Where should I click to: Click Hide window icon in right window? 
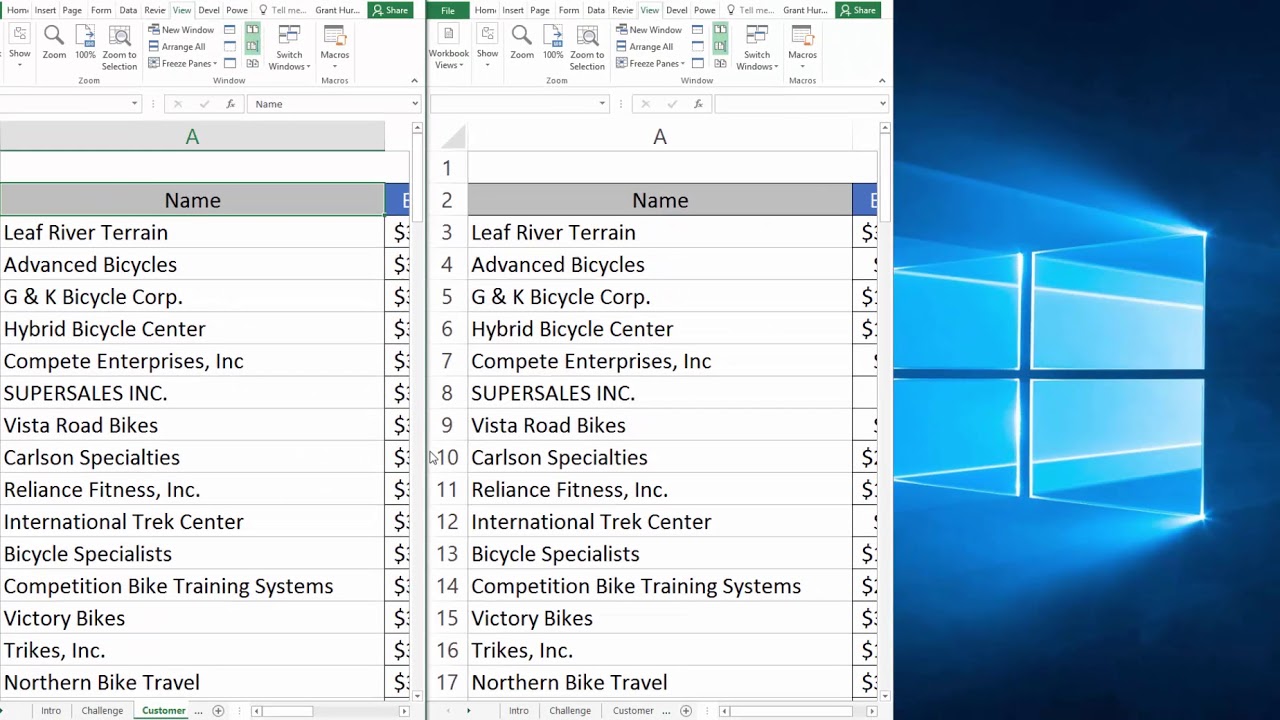(x=698, y=47)
